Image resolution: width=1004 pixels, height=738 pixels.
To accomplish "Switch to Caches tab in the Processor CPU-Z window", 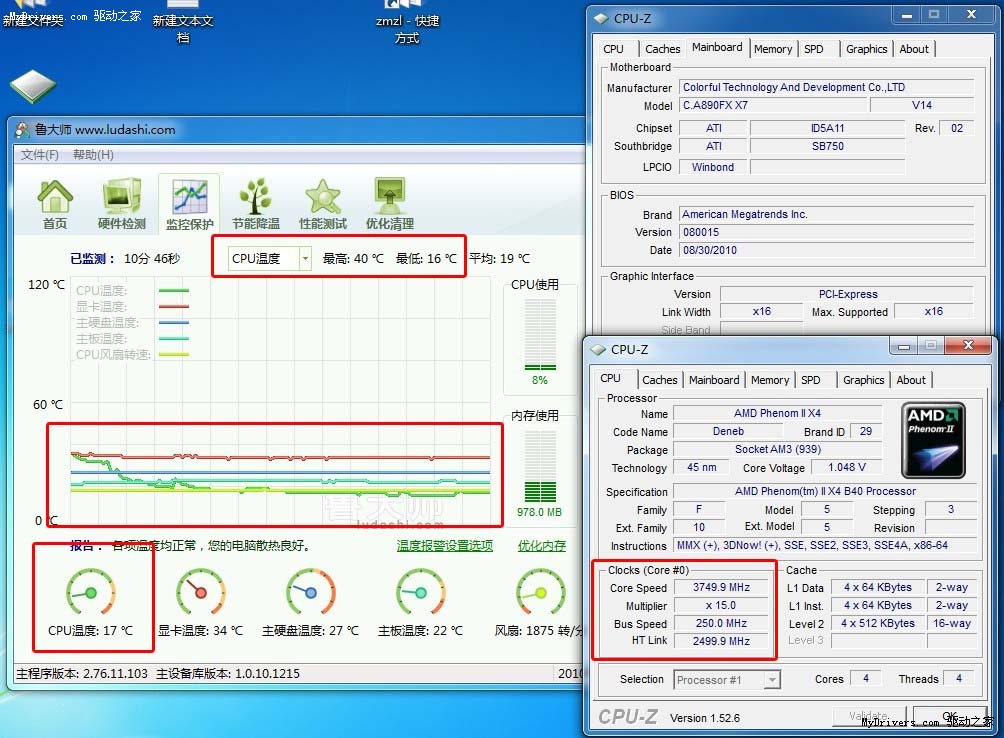I will point(659,380).
